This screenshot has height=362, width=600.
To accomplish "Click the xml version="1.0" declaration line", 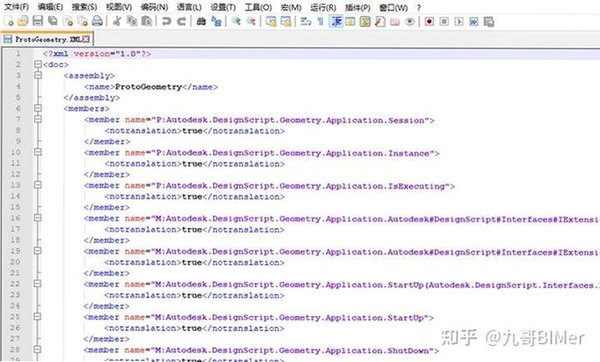I will (x=97, y=54).
